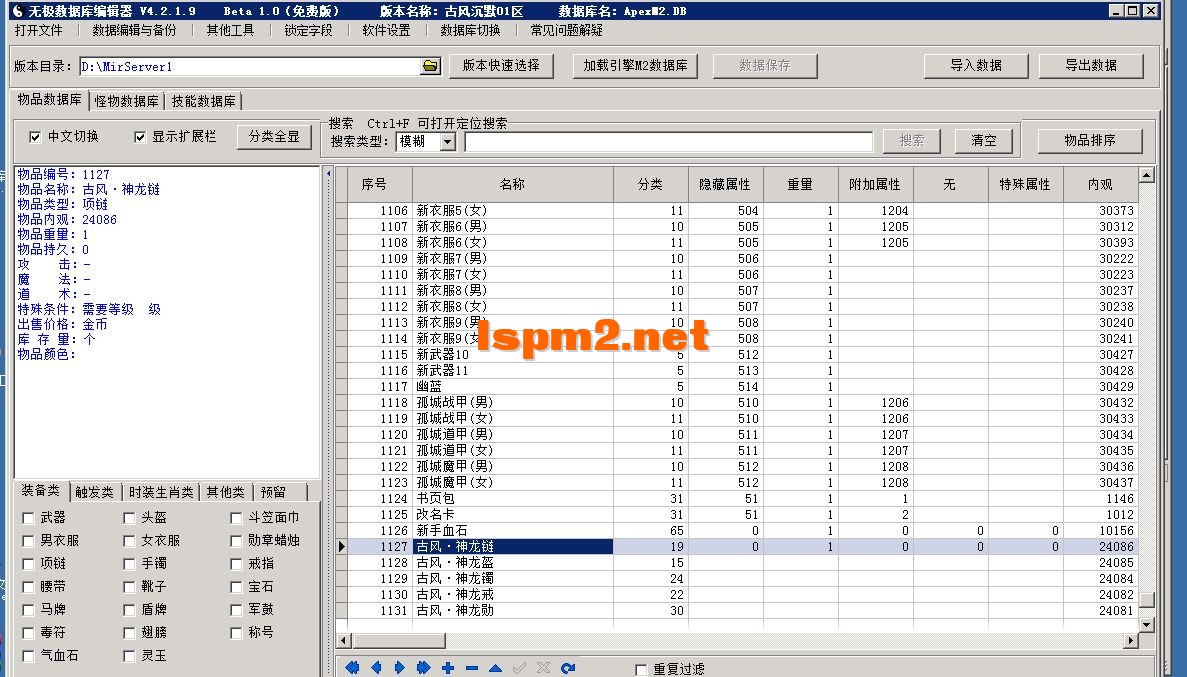Enable the 翅膀 checkbox

pyautogui.click(x=129, y=632)
